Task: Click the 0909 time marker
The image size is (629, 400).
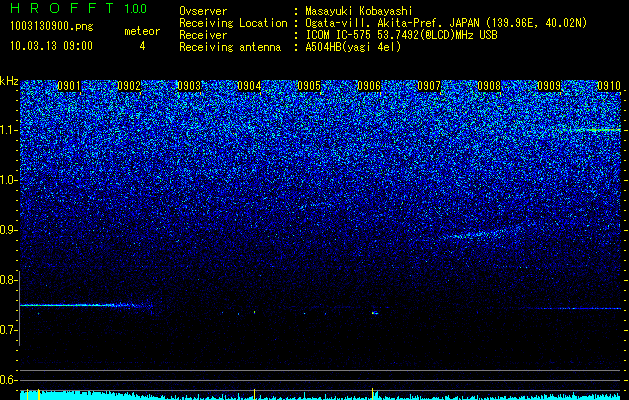Action: coord(549,86)
